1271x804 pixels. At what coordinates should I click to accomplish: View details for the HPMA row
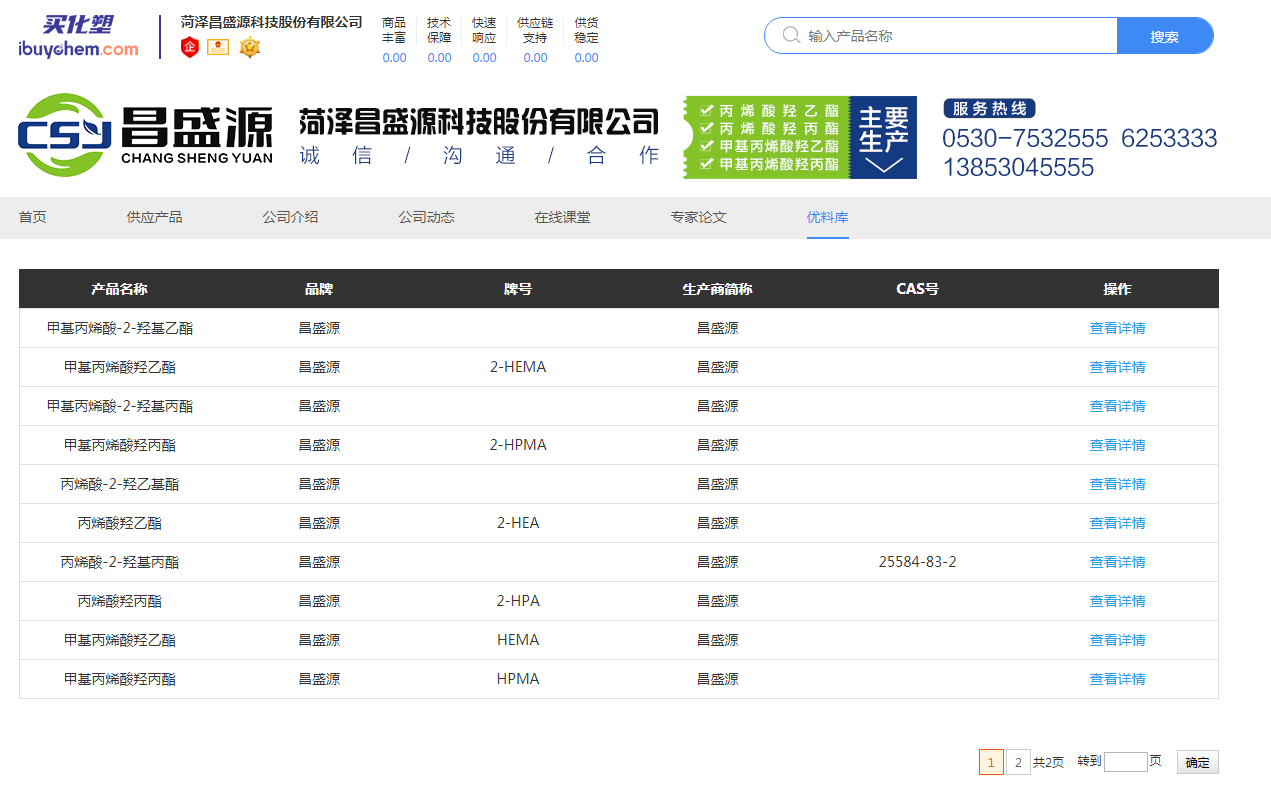click(x=1117, y=679)
